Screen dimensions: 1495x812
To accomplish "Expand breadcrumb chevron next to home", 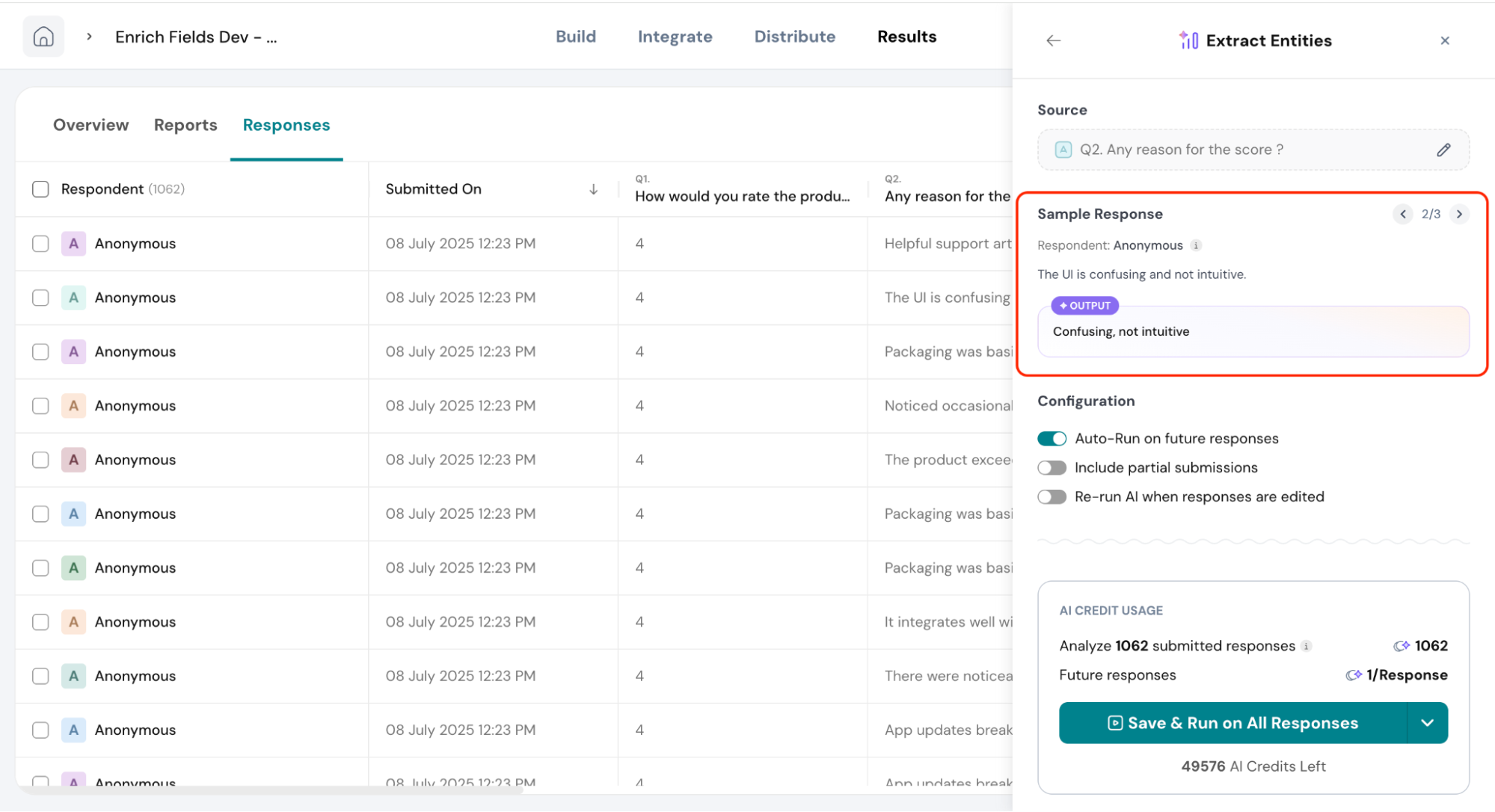I will (x=89, y=37).
